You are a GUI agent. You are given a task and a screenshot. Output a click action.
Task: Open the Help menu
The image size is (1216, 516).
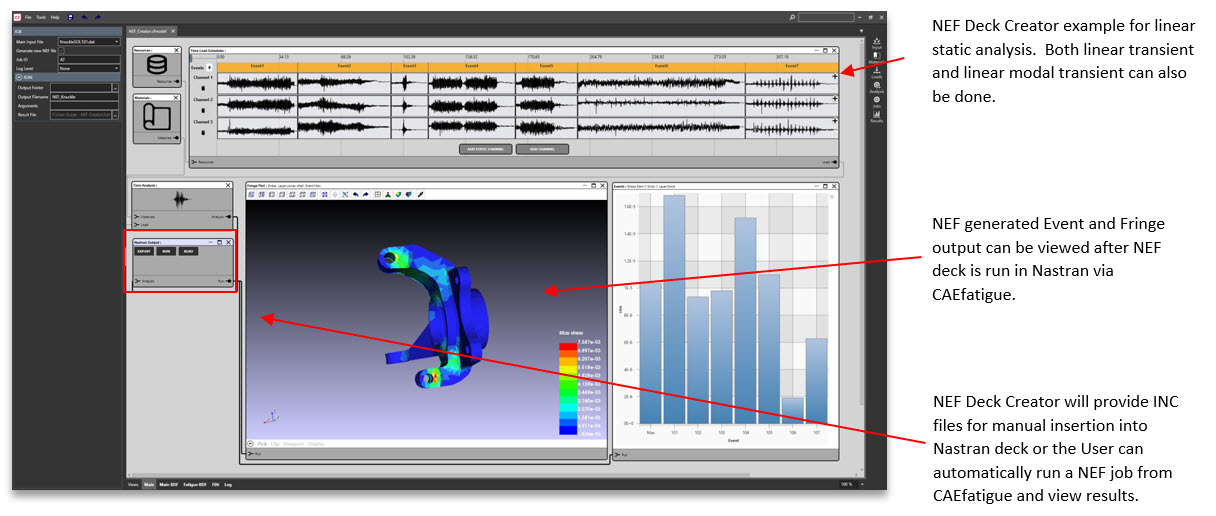pos(55,17)
